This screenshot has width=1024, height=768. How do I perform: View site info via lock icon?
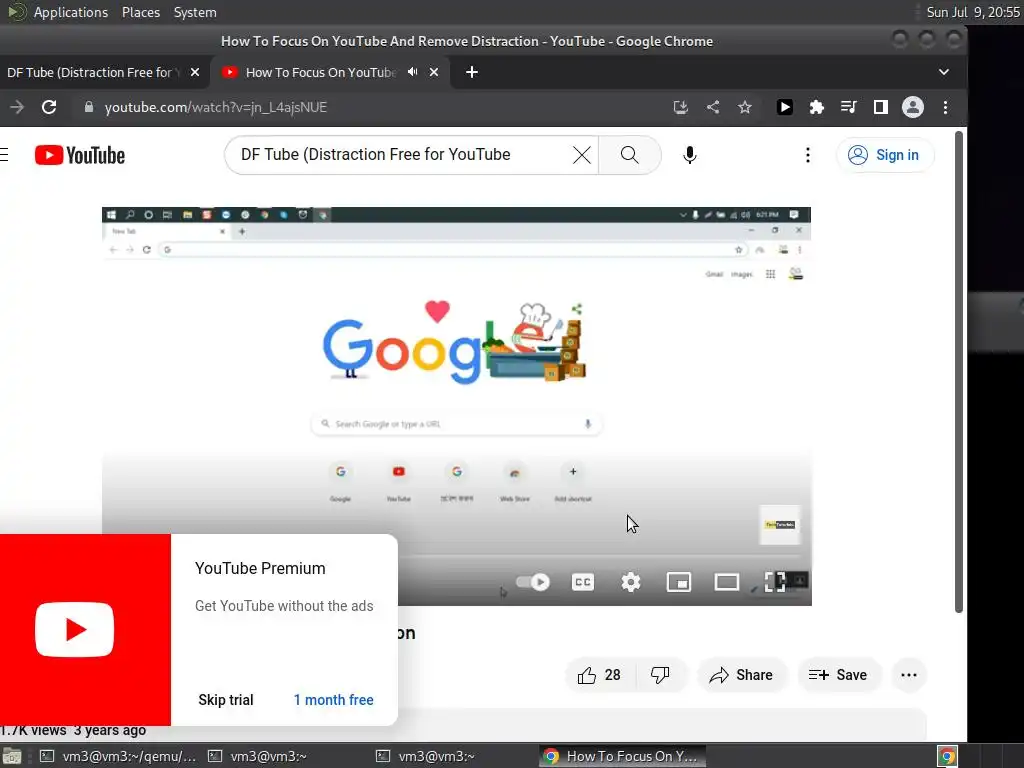coord(89,107)
